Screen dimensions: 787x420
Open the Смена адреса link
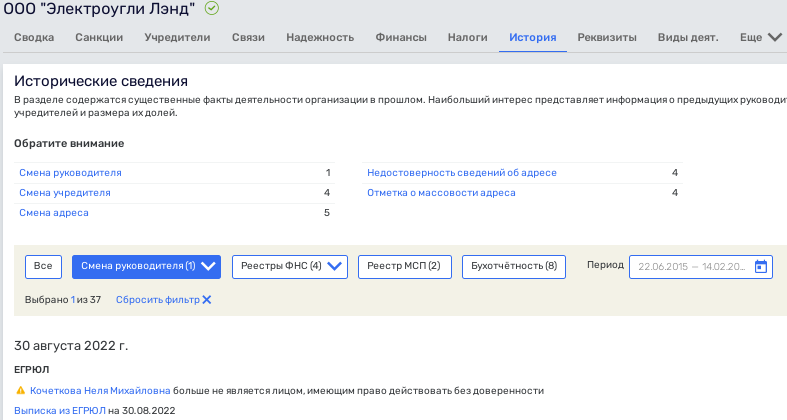54,213
